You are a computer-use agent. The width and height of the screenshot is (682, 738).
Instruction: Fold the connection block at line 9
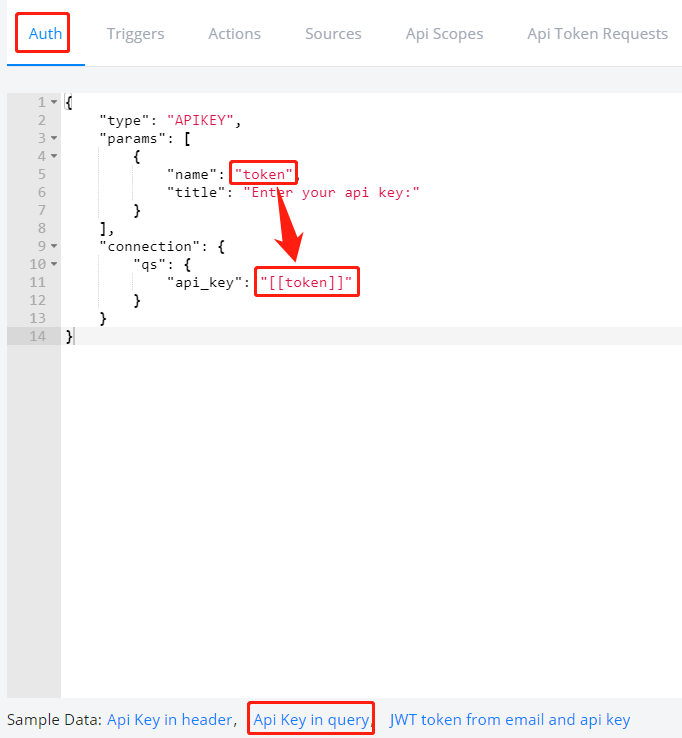(54, 247)
